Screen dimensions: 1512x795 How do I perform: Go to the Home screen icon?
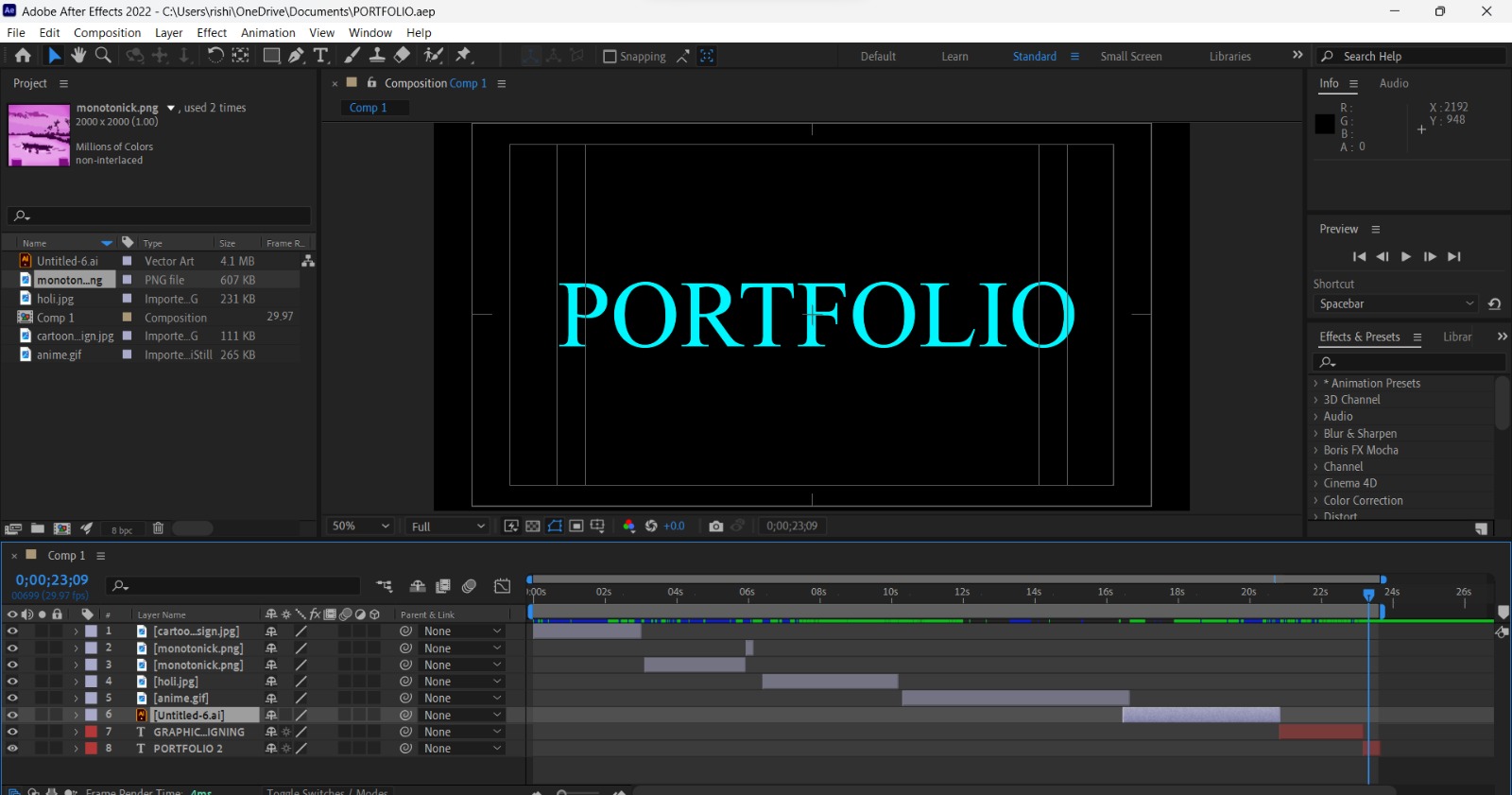click(23, 56)
